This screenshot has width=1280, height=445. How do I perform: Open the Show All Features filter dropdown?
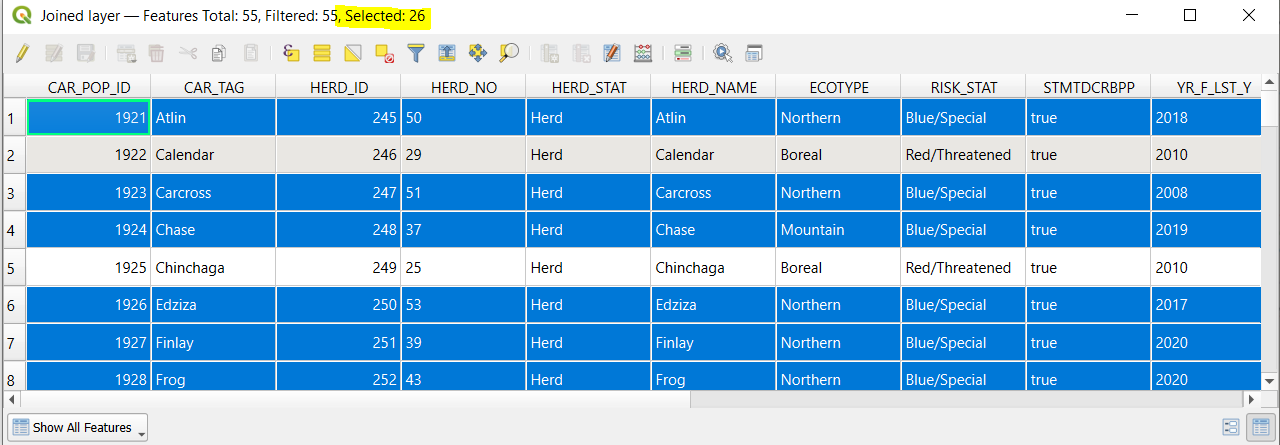click(x=77, y=428)
